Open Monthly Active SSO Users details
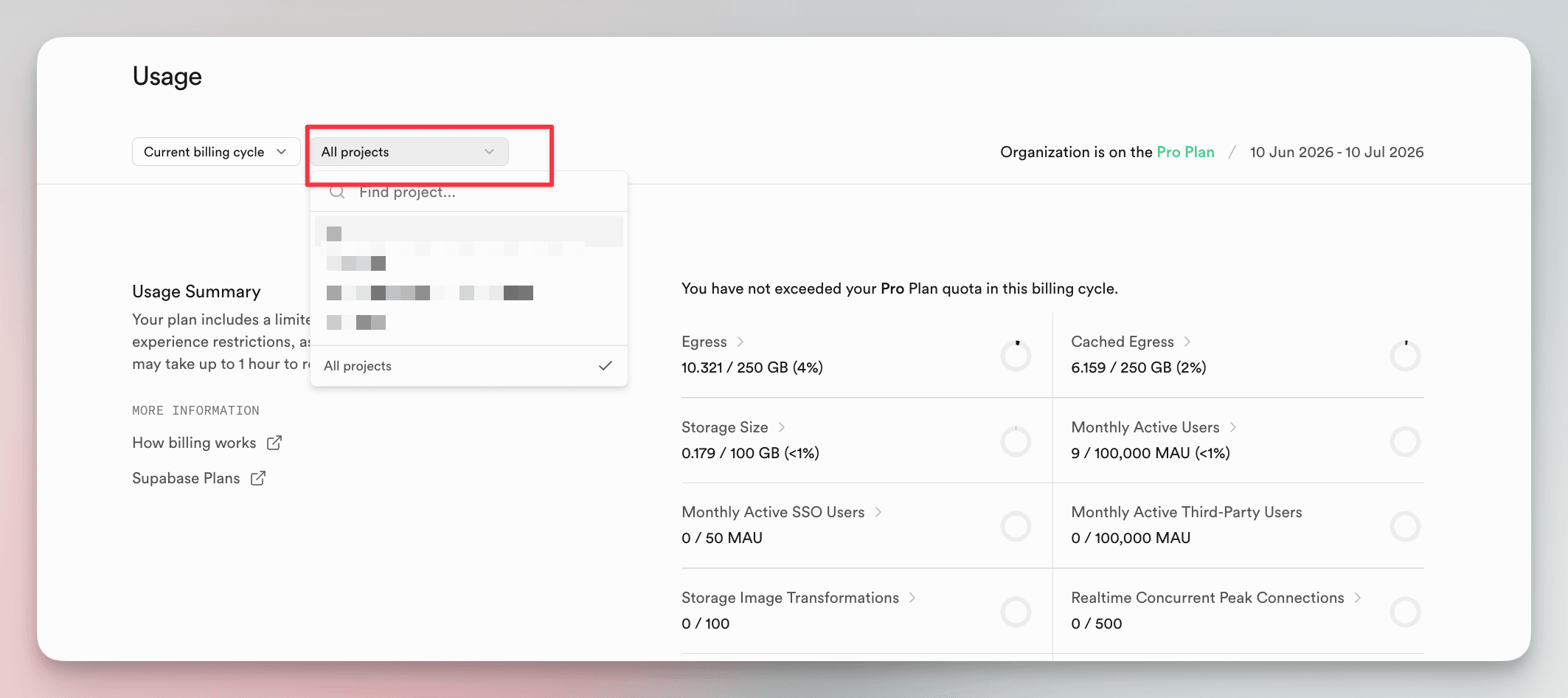Image resolution: width=1568 pixels, height=698 pixels. [773, 512]
